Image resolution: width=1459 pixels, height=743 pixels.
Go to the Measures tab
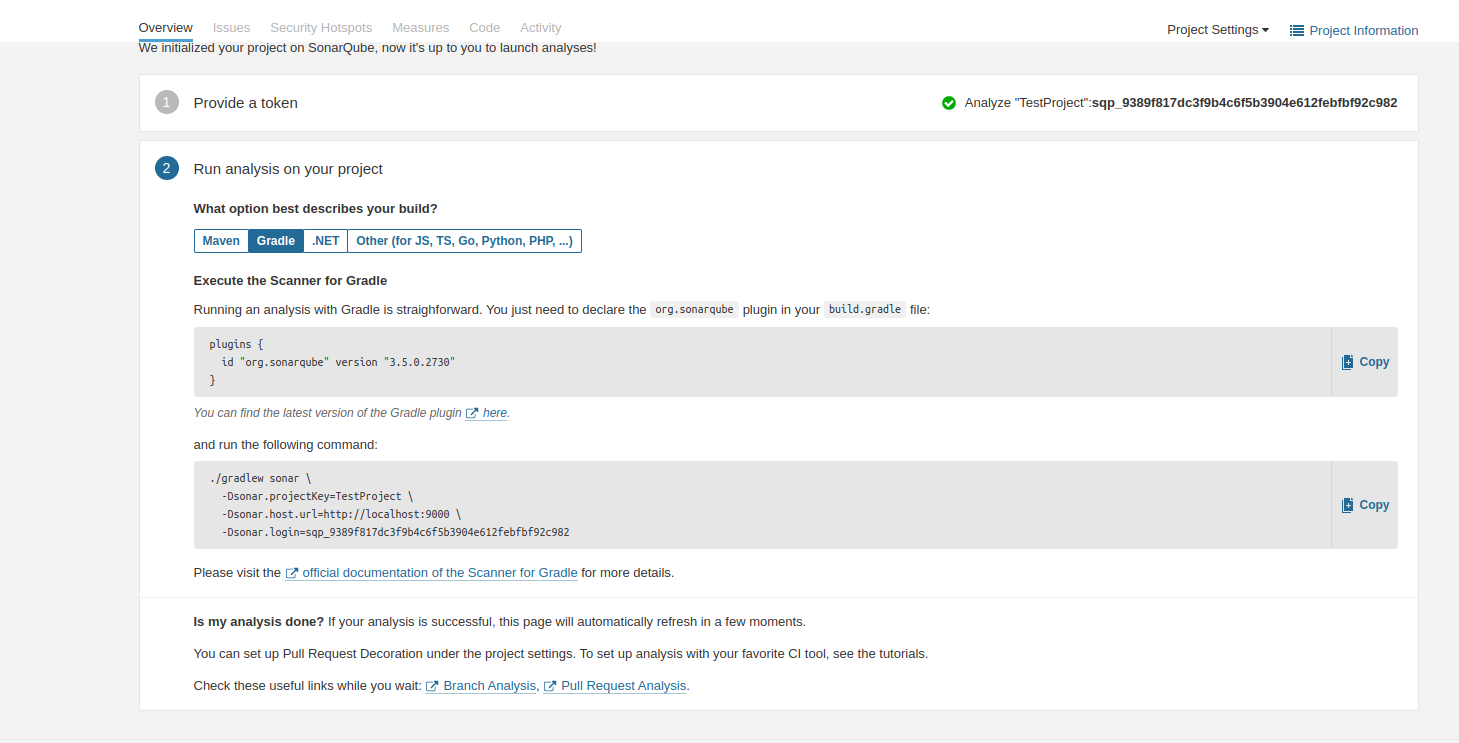point(420,28)
